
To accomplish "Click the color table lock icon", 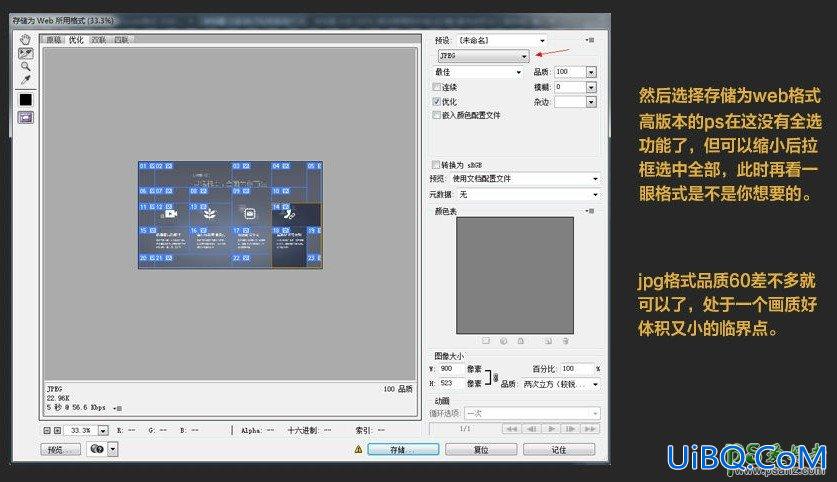I will [x=520, y=341].
